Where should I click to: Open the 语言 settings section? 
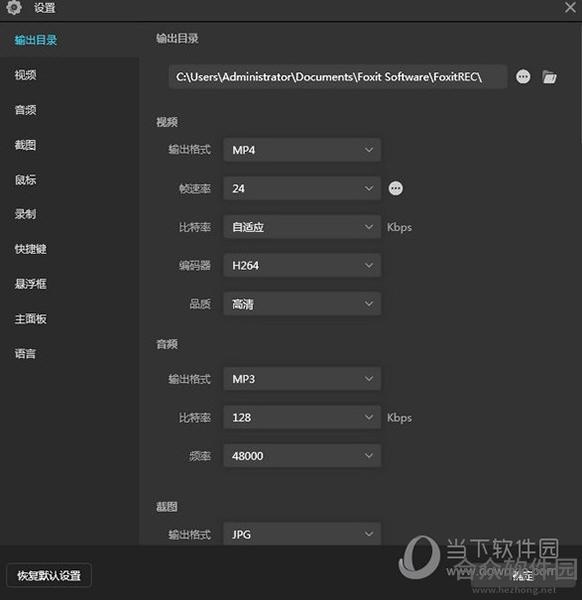point(25,354)
